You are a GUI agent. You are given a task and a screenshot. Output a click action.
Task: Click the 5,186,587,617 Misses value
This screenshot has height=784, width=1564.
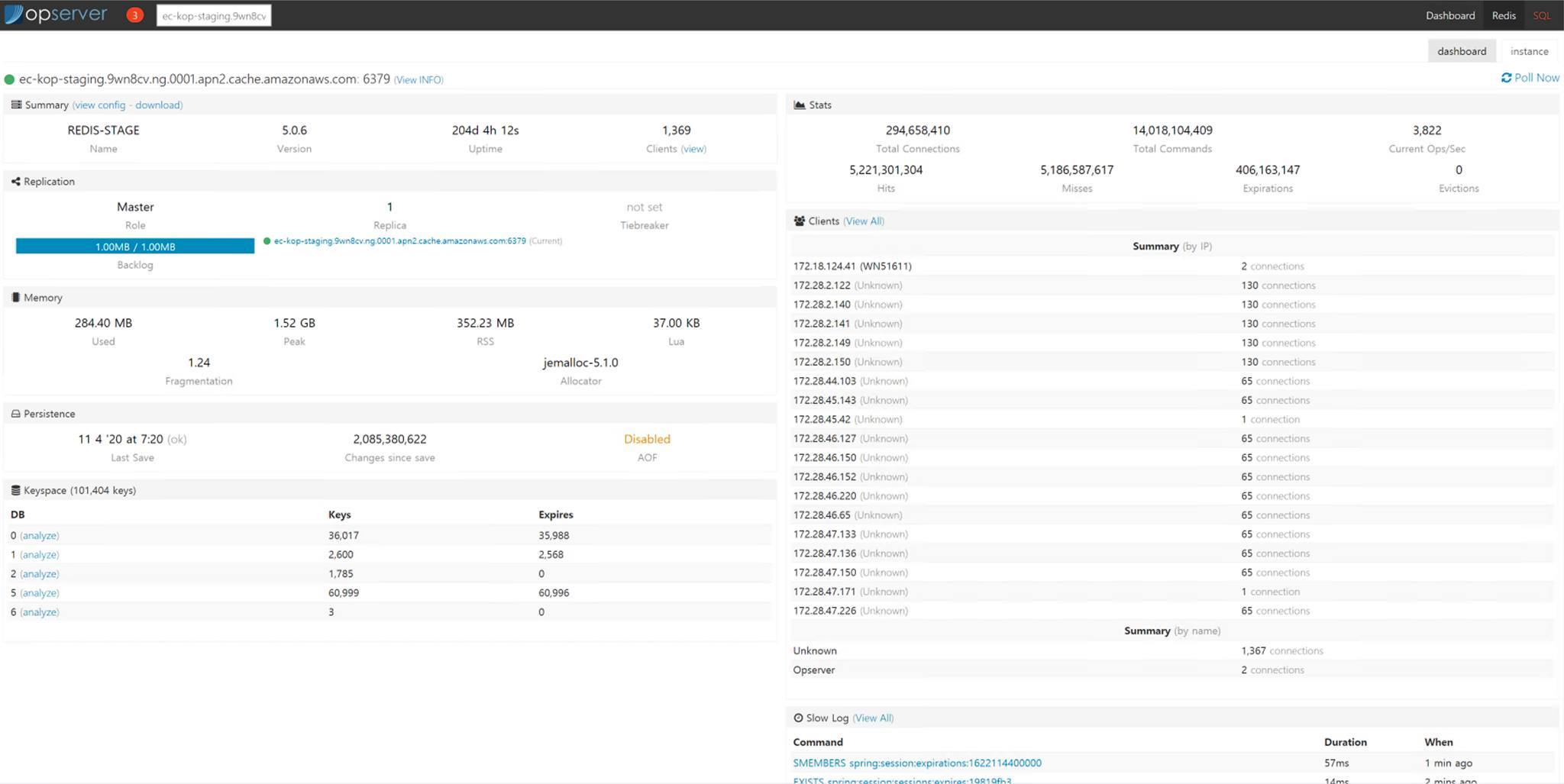point(1077,170)
